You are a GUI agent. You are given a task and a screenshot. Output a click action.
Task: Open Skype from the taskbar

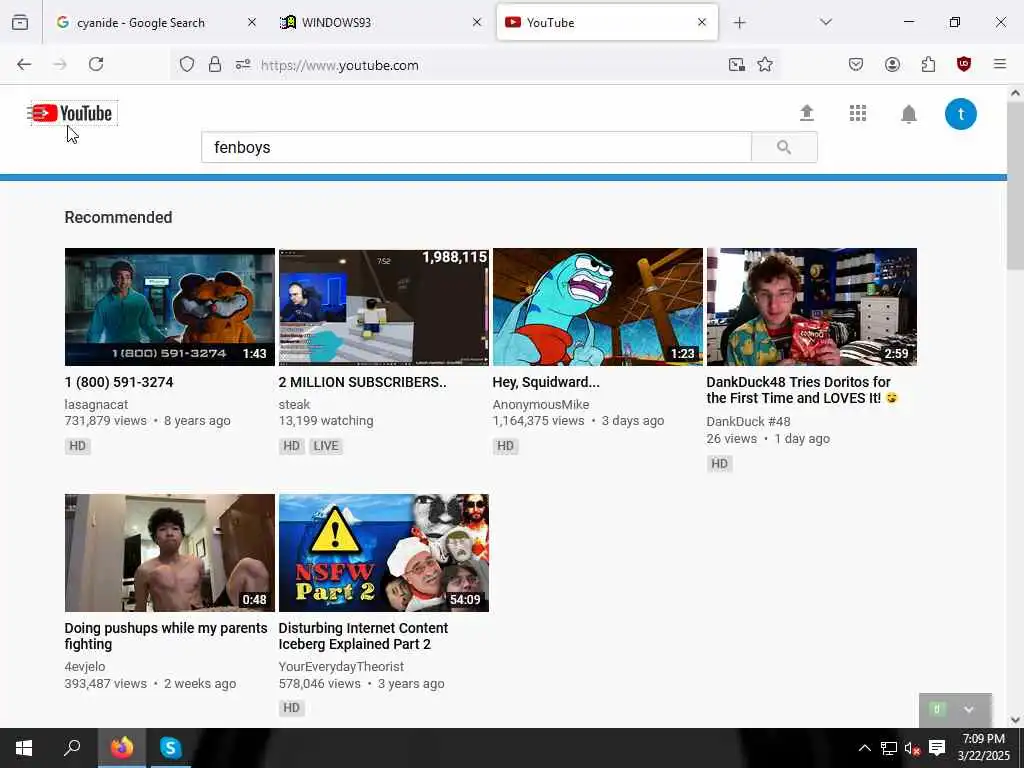pos(170,748)
